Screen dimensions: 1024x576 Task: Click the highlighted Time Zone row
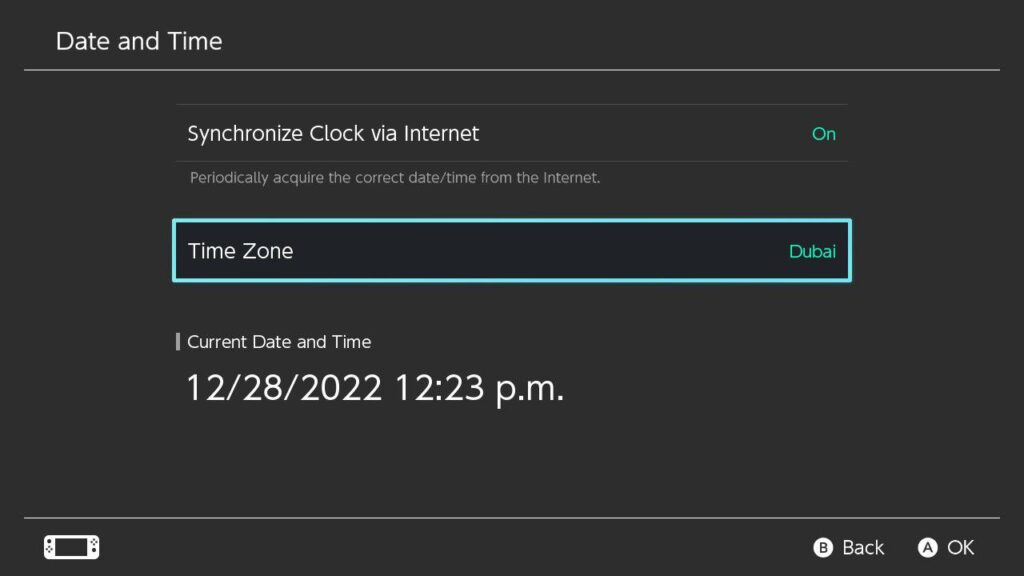click(512, 251)
